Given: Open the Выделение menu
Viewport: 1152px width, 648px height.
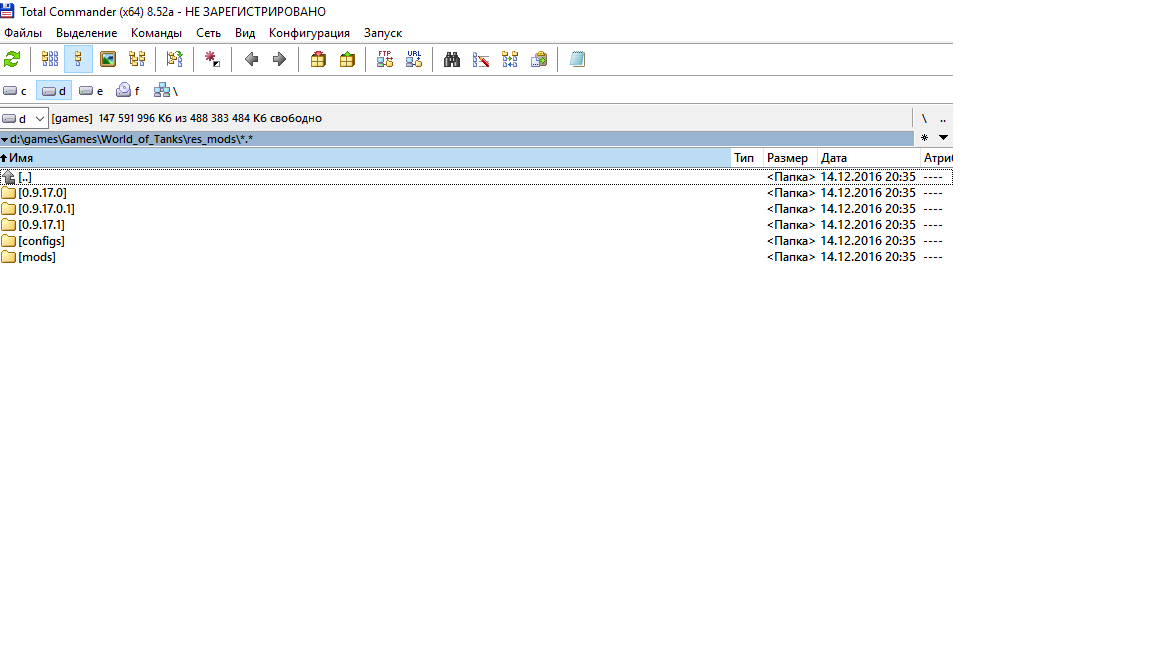Looking at the screenshot, I should (87, 33).
